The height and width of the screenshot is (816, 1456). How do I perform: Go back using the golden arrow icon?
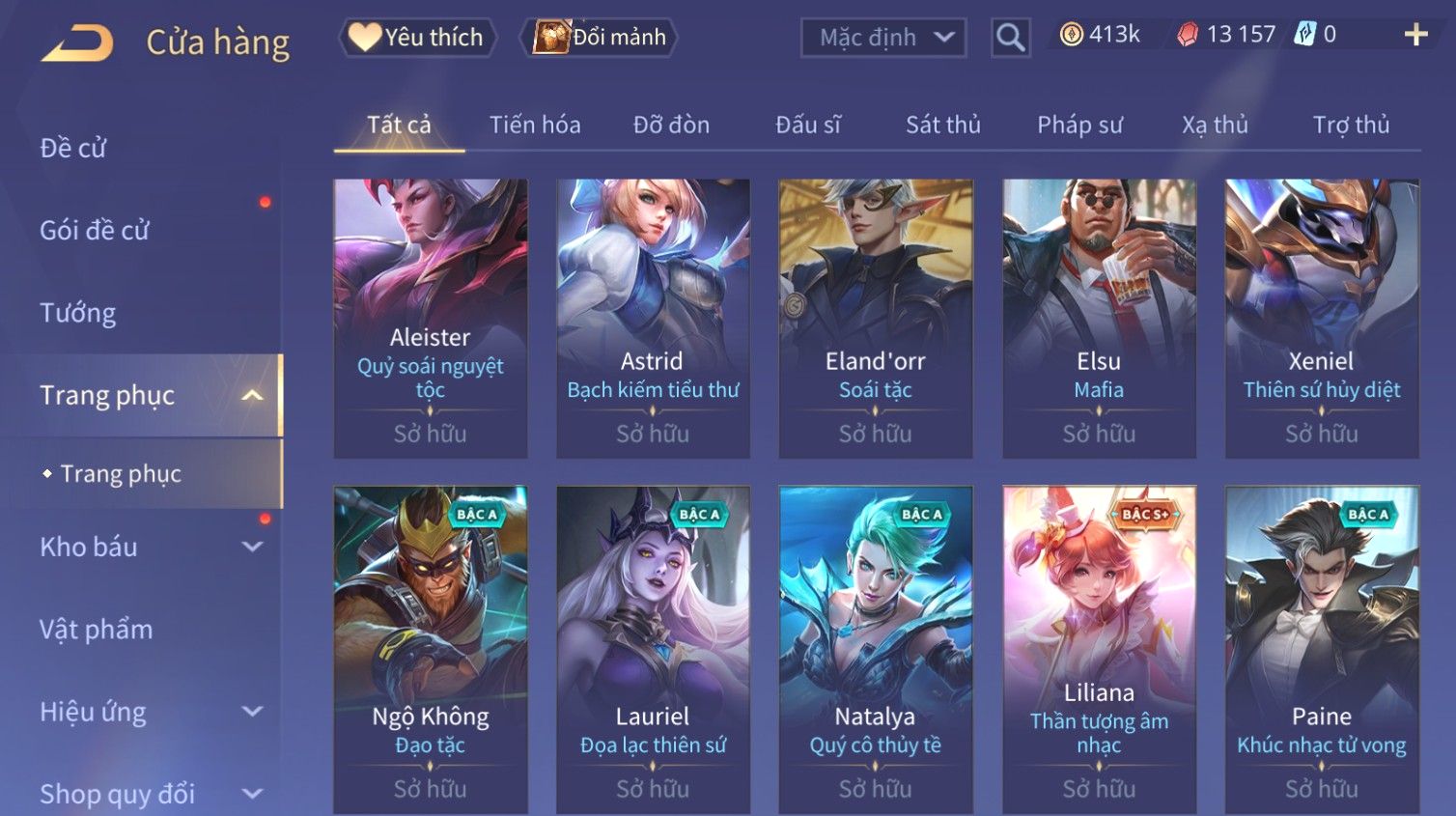point(77,43)
